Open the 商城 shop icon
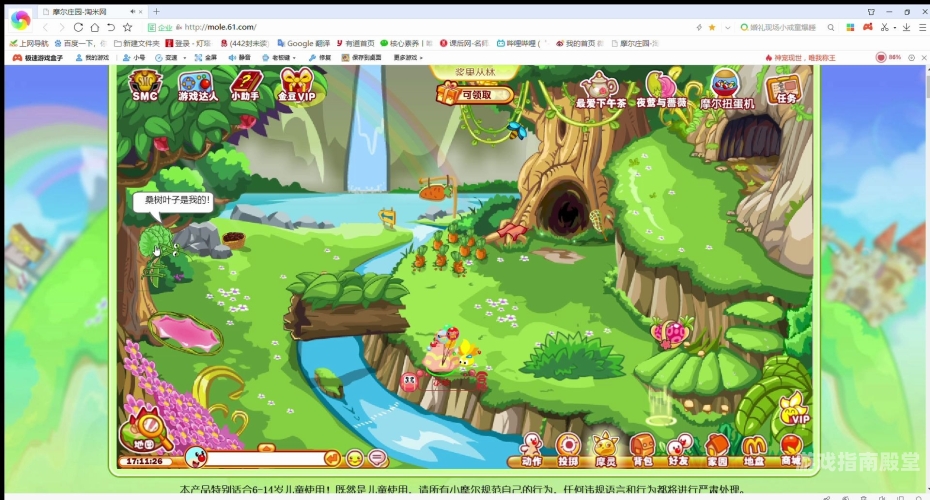Screen dimensions: 930x500 (791, 451)
